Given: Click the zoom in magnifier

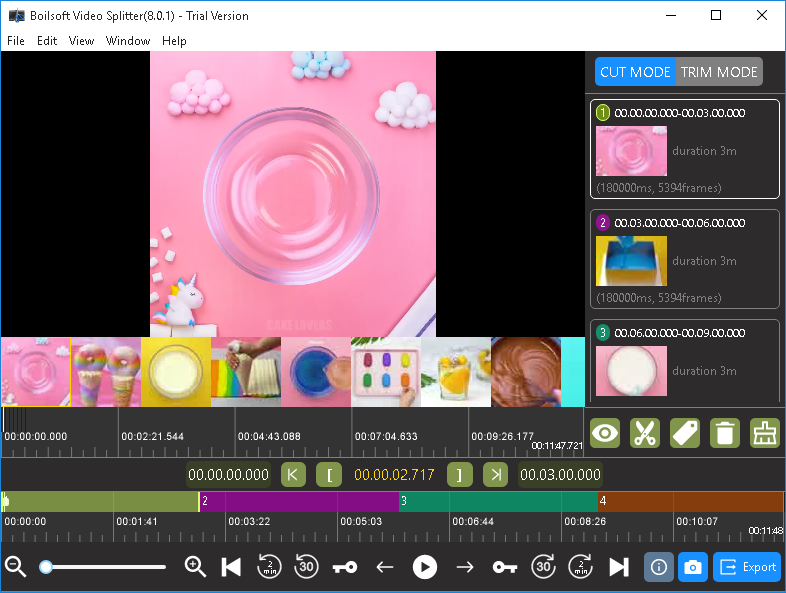Looking at the screenshot, I should pos(195,567).
